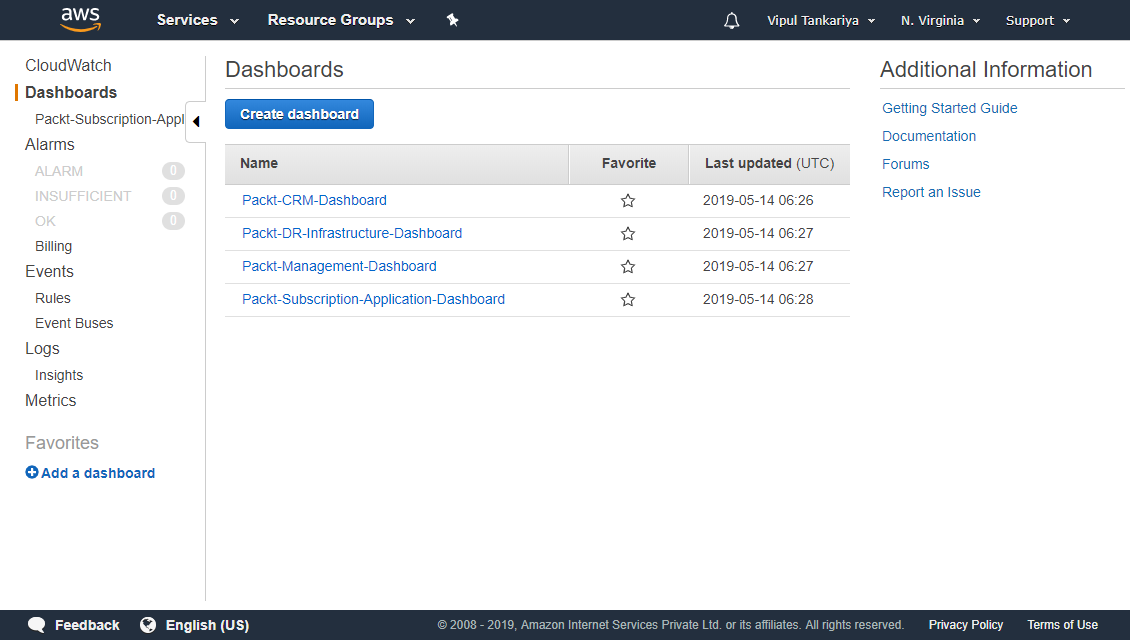Open Event Buses under Events
This screenshot has height=640, width=1130.
point(74,324)
